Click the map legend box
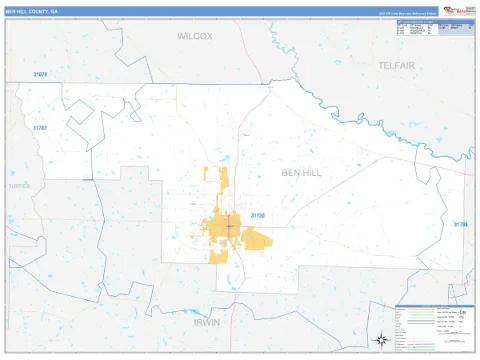Viewport: 480px width, 360px height. (435, 328)
